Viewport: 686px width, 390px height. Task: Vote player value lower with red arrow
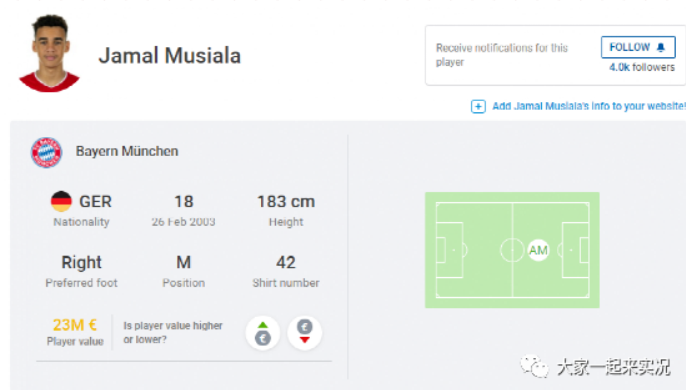(x=304, y=333)
